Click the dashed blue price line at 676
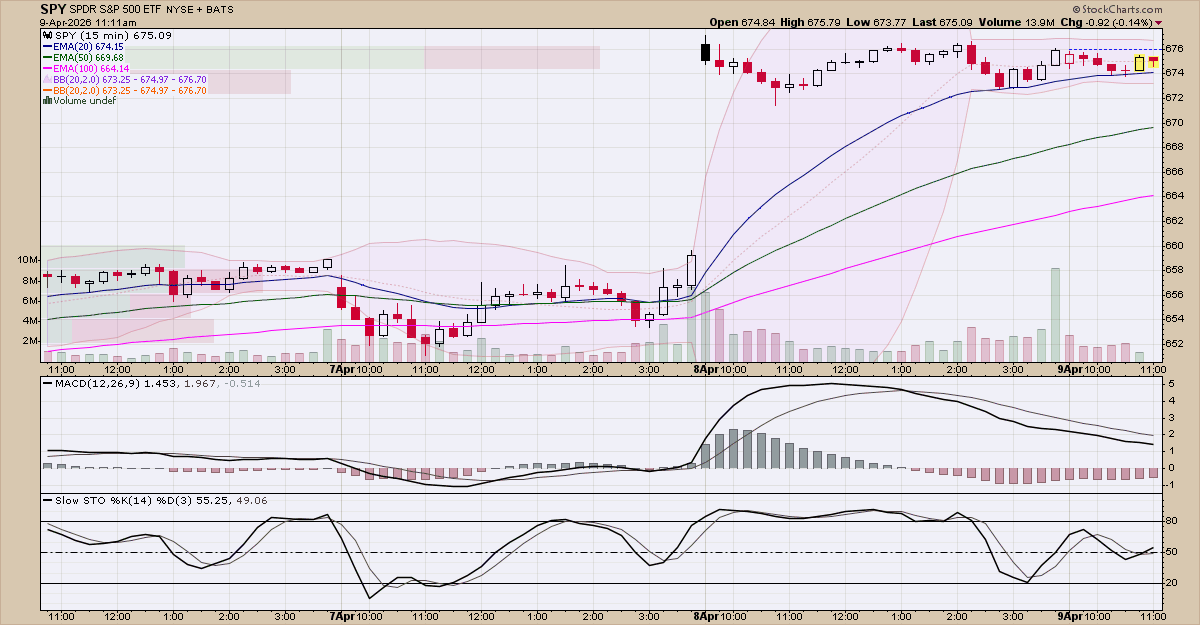The width and height of the screenshot is (1200, 625). tap(1115, 49)
